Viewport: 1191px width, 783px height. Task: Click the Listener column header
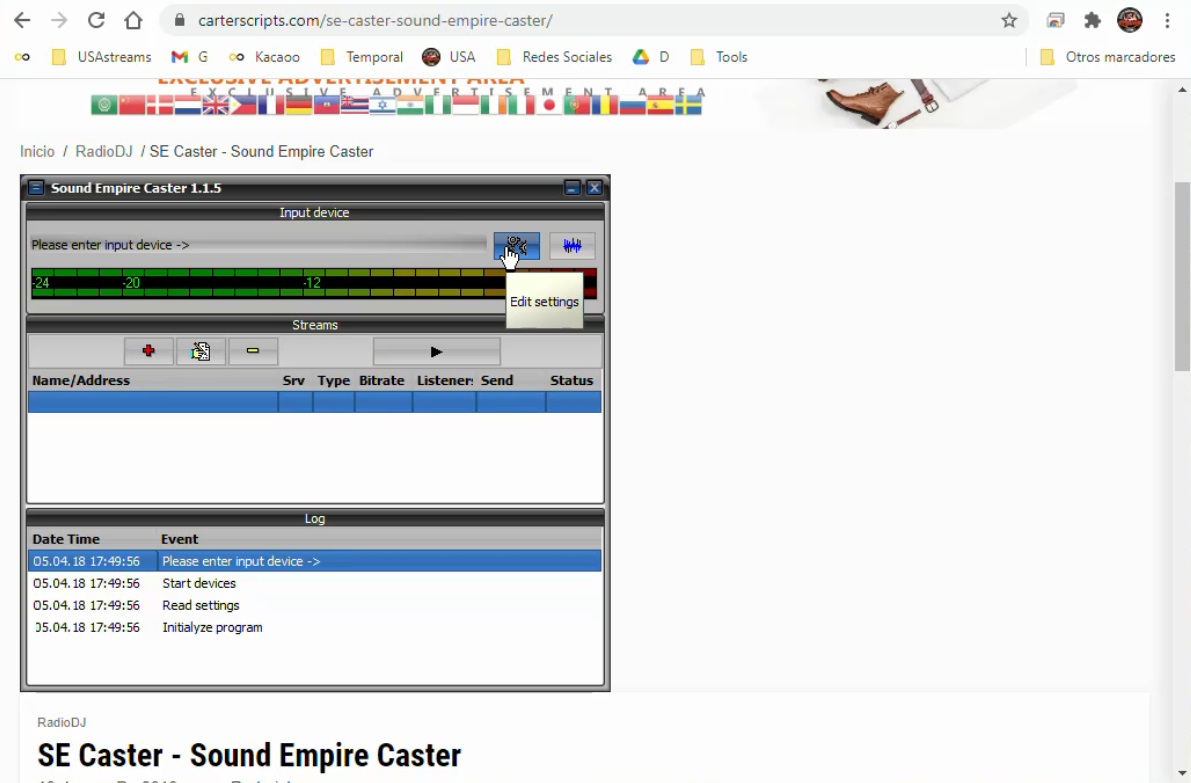[x=444, y=380]
